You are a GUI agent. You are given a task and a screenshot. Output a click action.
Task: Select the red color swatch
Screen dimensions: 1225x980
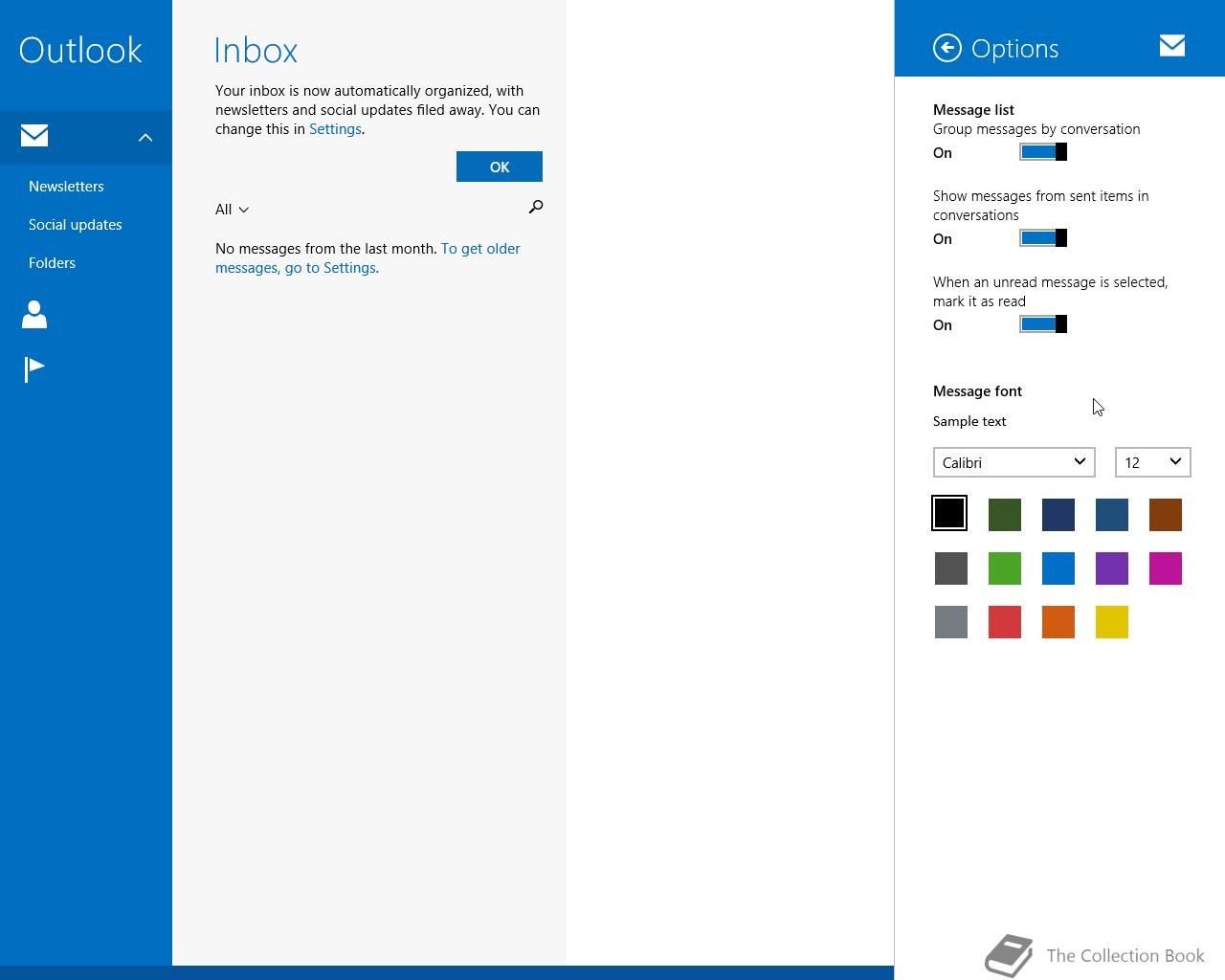1005,622
